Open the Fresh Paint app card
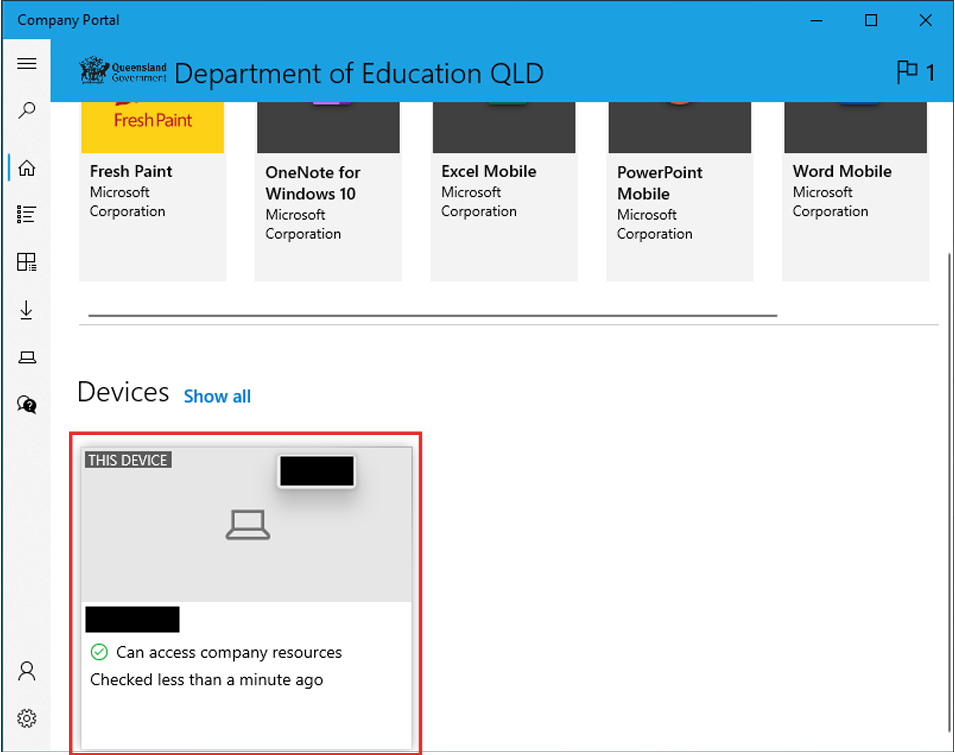The image size is (955, 755). [153, 191]
